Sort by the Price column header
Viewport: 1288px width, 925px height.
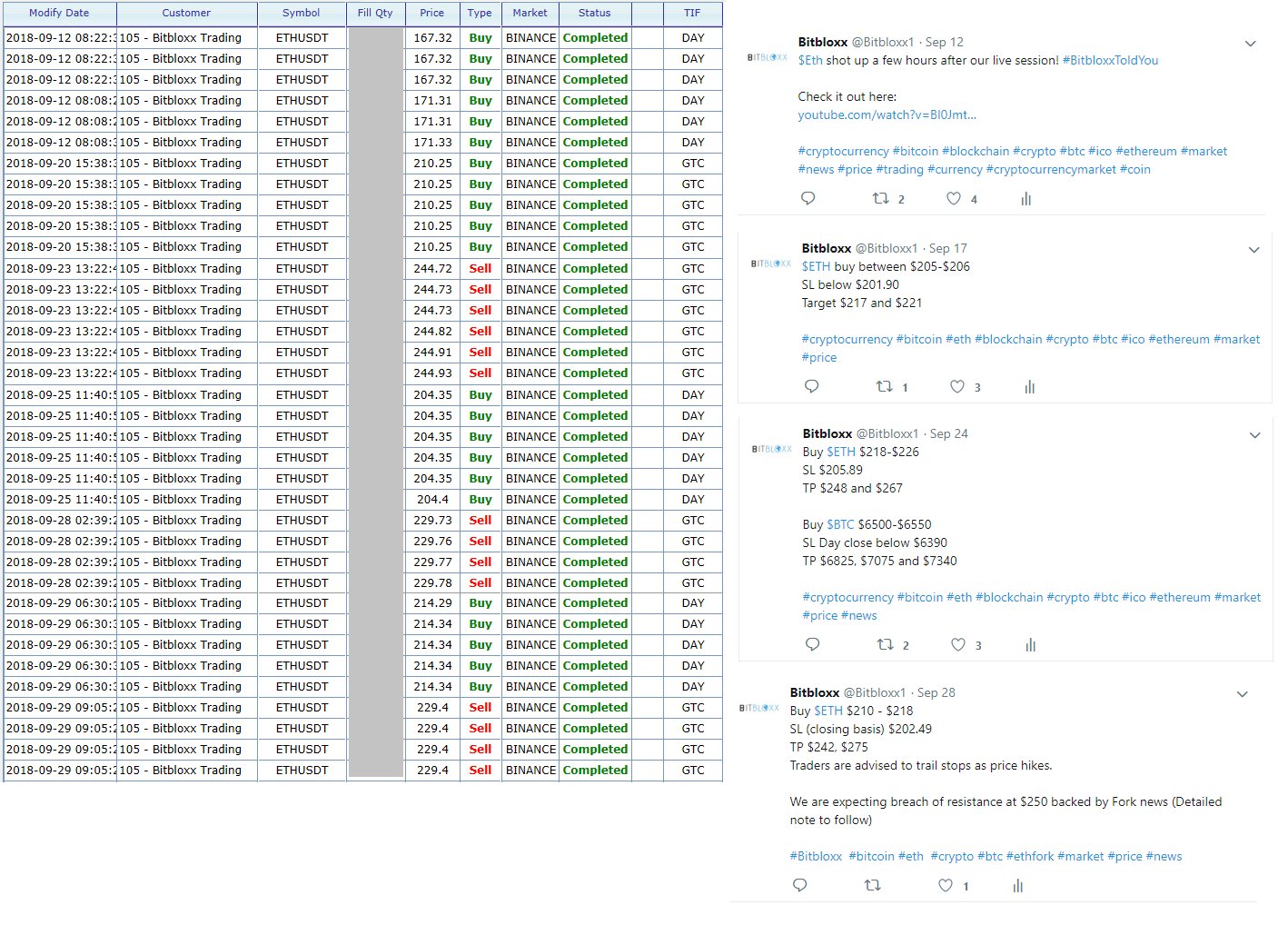[x=432, y=14]
